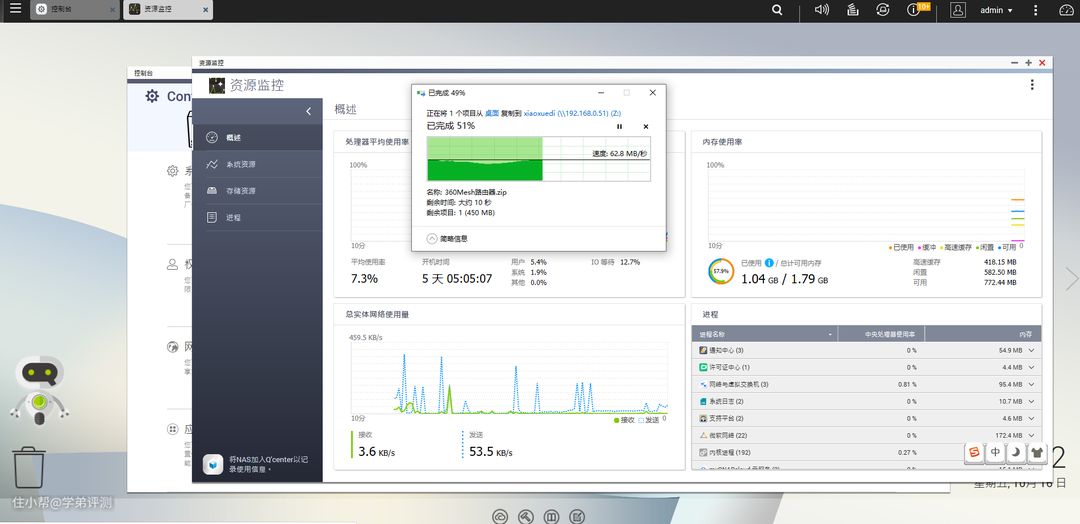The image size is (1080, 524).
Task: Open the admin user dropdown
Action: pyautogui.click(x=996, y=10)
